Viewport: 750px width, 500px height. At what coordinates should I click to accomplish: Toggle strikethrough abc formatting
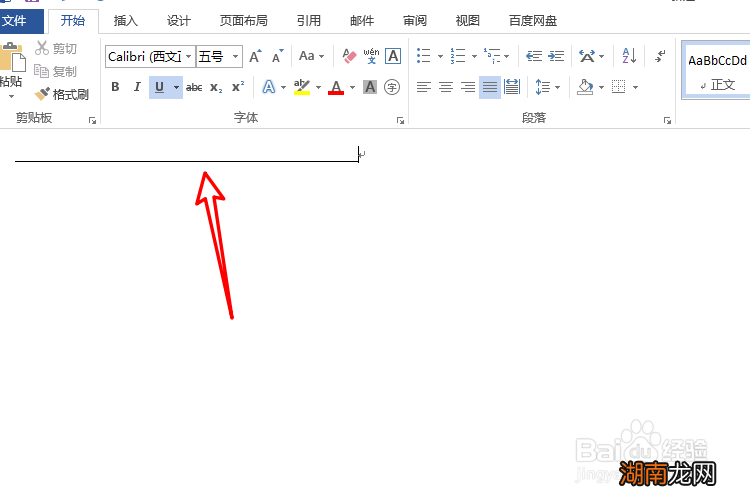click(194, 87)
